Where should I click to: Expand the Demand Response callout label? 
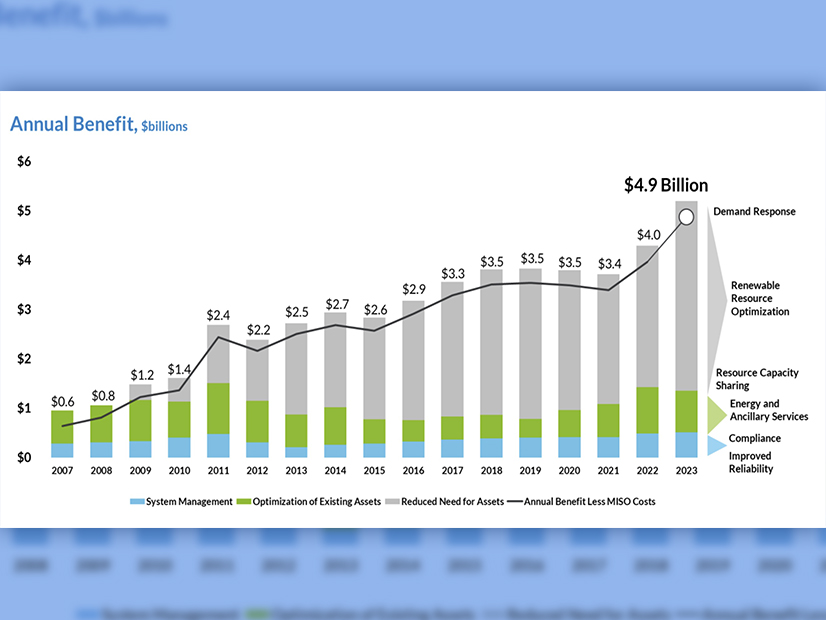755,212
